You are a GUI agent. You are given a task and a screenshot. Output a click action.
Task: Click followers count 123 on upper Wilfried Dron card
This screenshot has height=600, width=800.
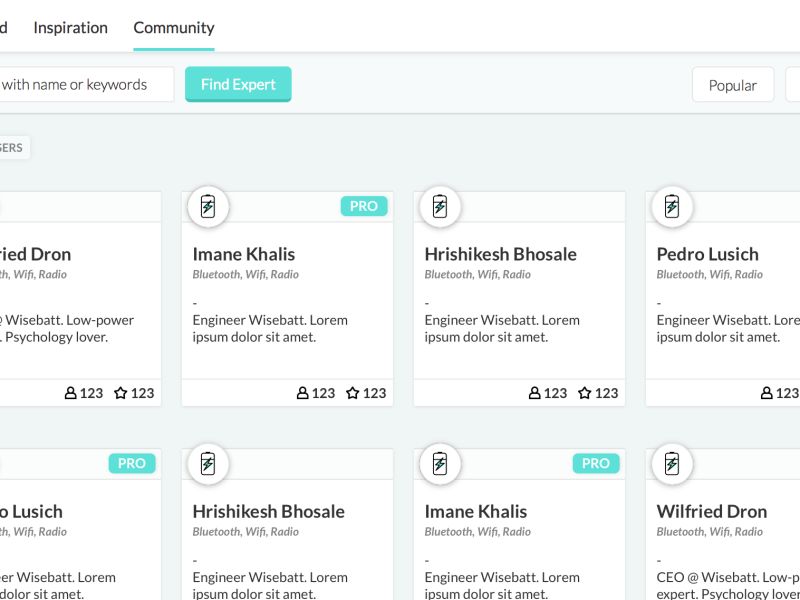pyautogui.click(x=91, y=393)
